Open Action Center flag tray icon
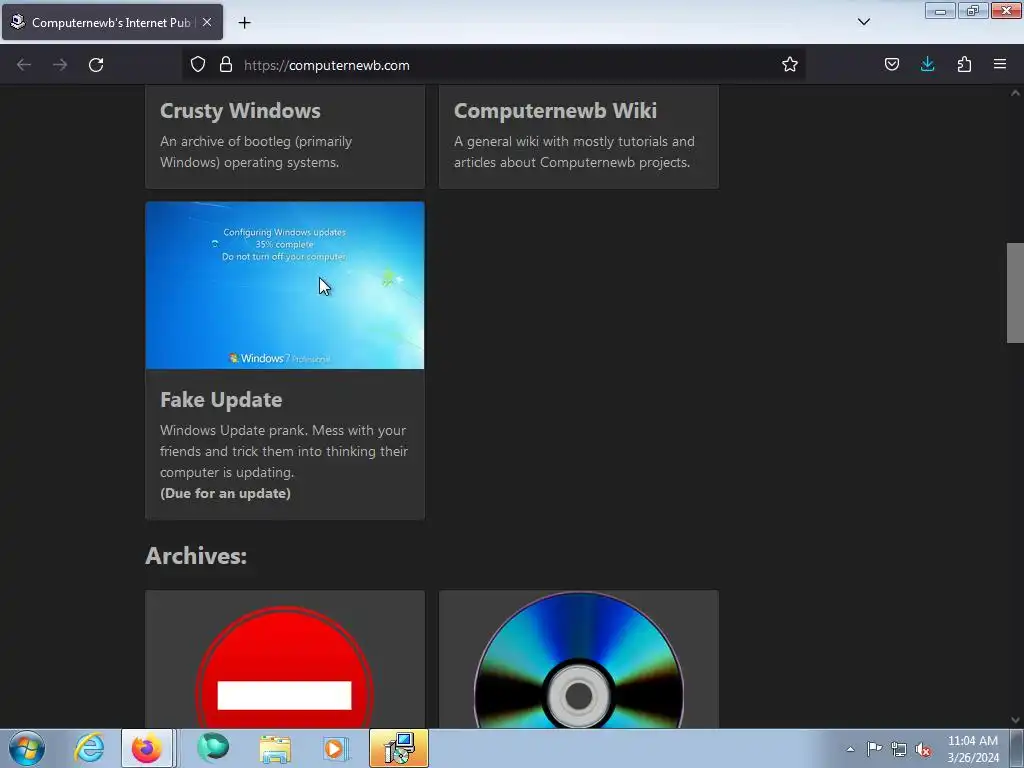 (x=874, y=749)
